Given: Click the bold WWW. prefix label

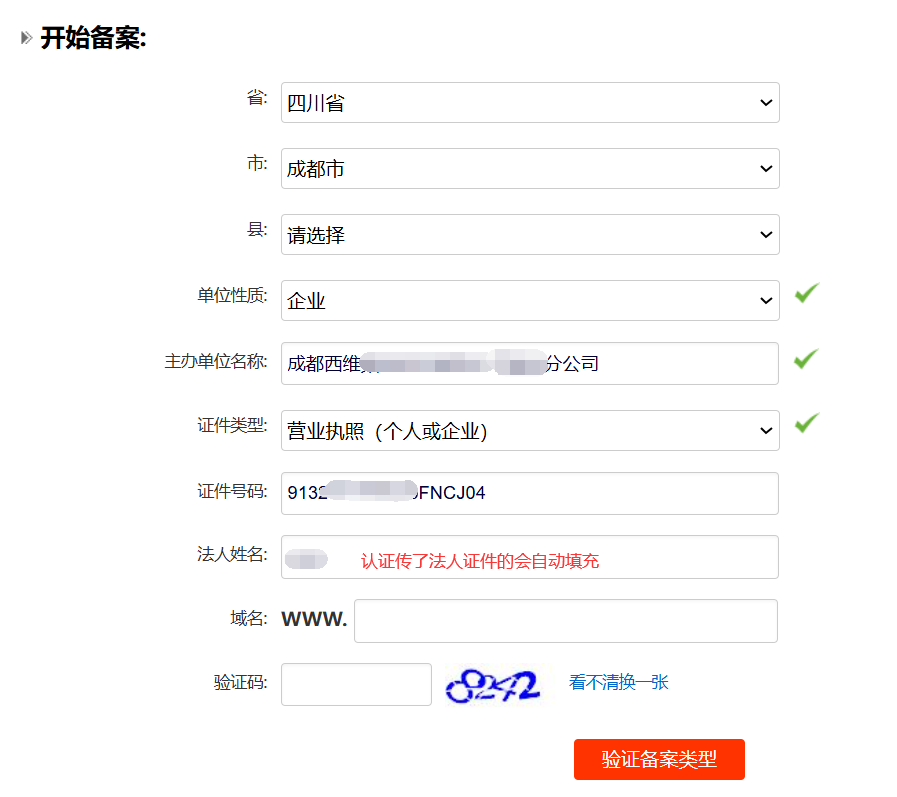Looking at the screenshot, I should pos(314,620).
